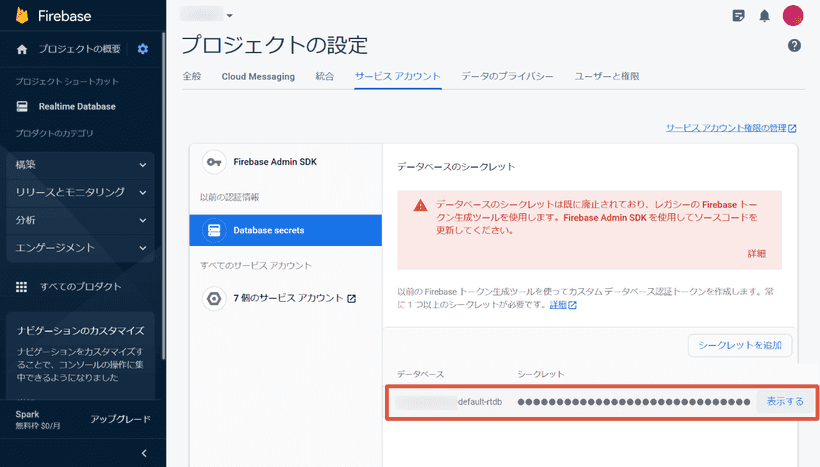Click Spark plan label

[27, 414]
